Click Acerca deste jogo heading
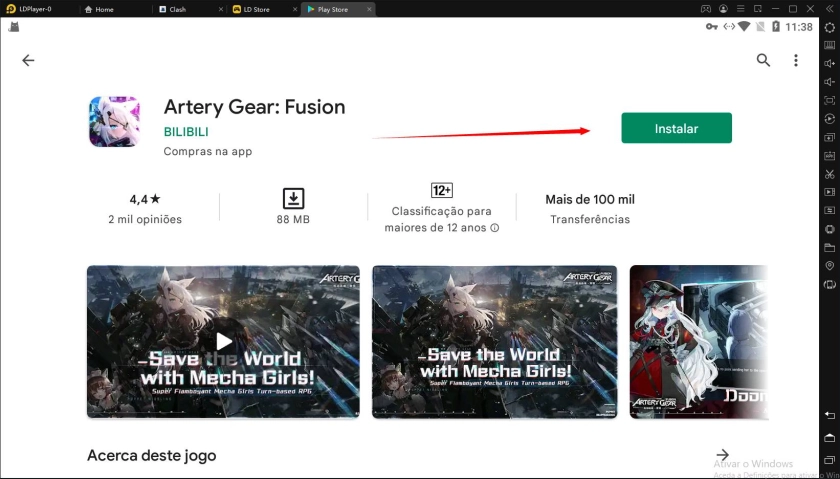Image resolution: width=840 pixels, height=479 pixels. [x=152, y=455]
